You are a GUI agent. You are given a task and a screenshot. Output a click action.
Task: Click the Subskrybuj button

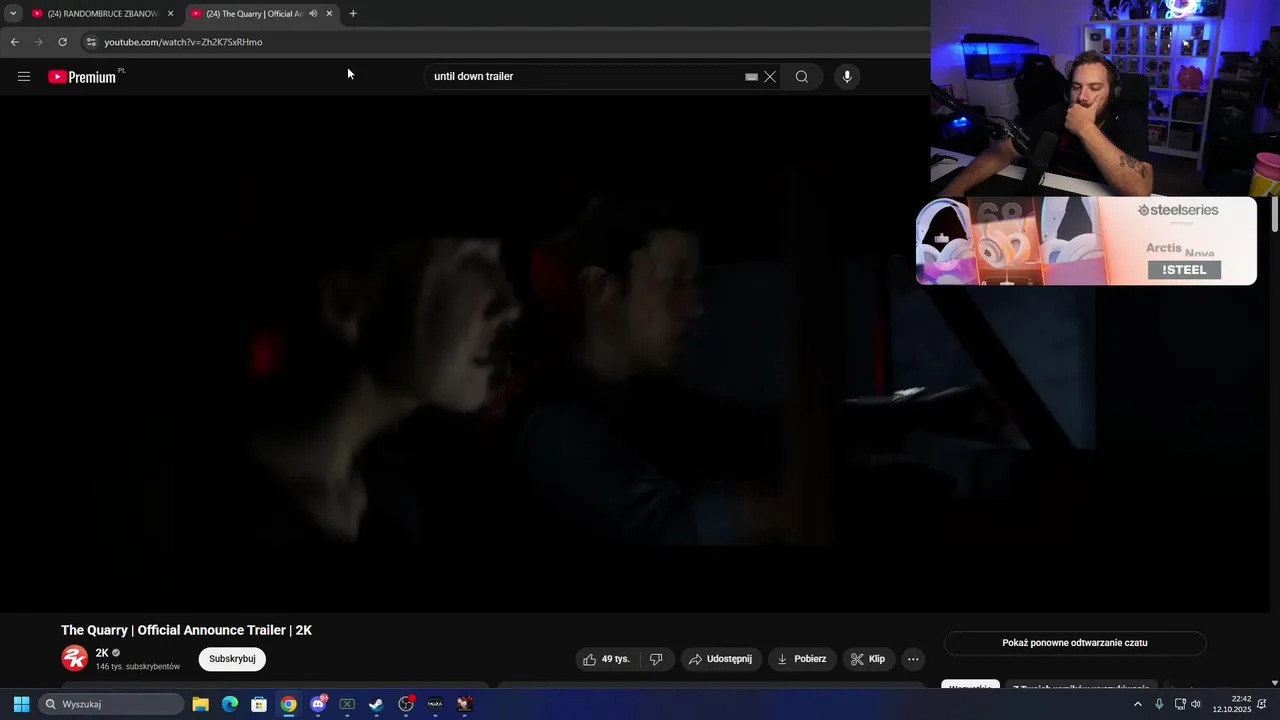point(232,659)
